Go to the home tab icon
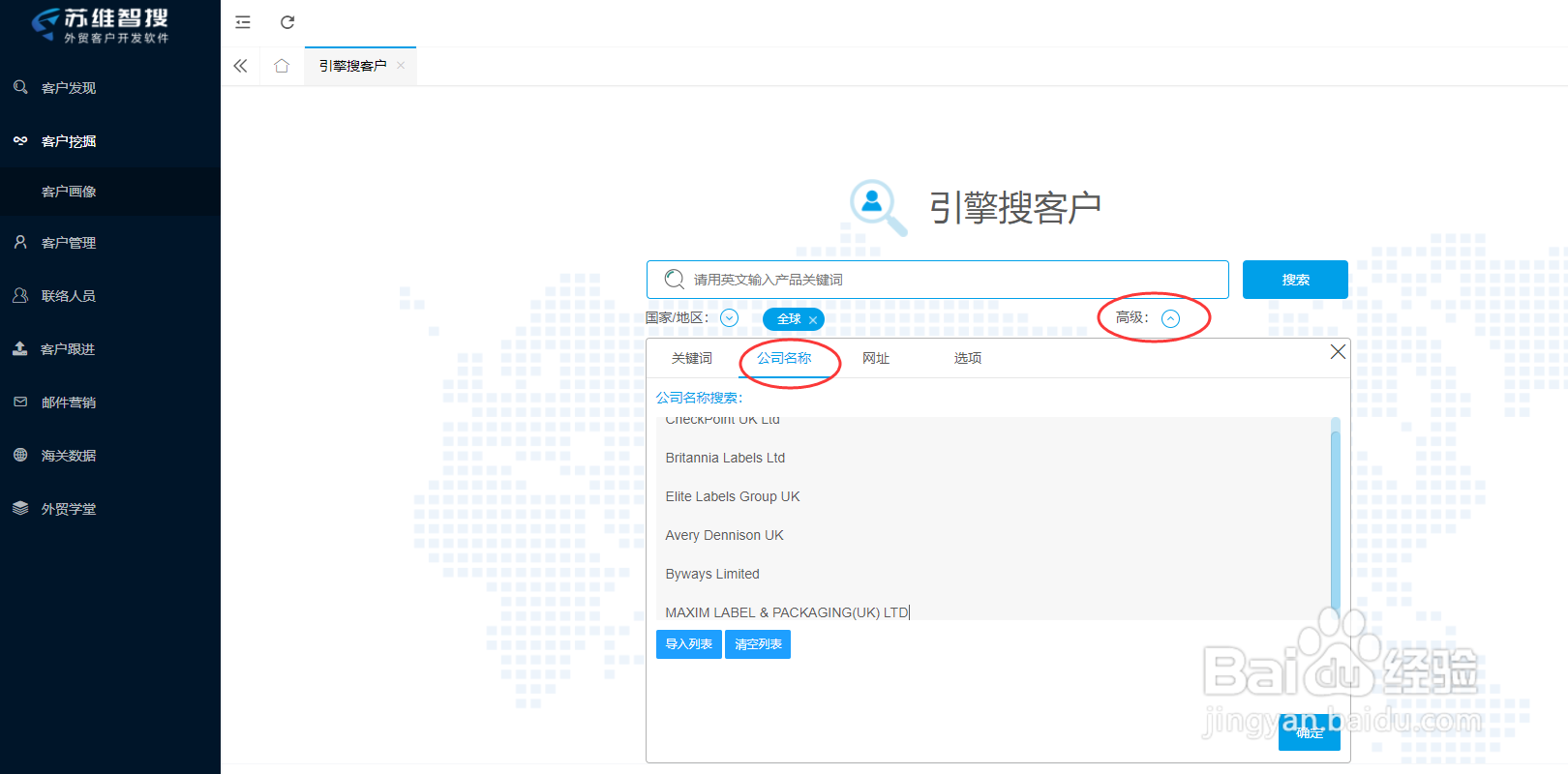 coord(282,66)
